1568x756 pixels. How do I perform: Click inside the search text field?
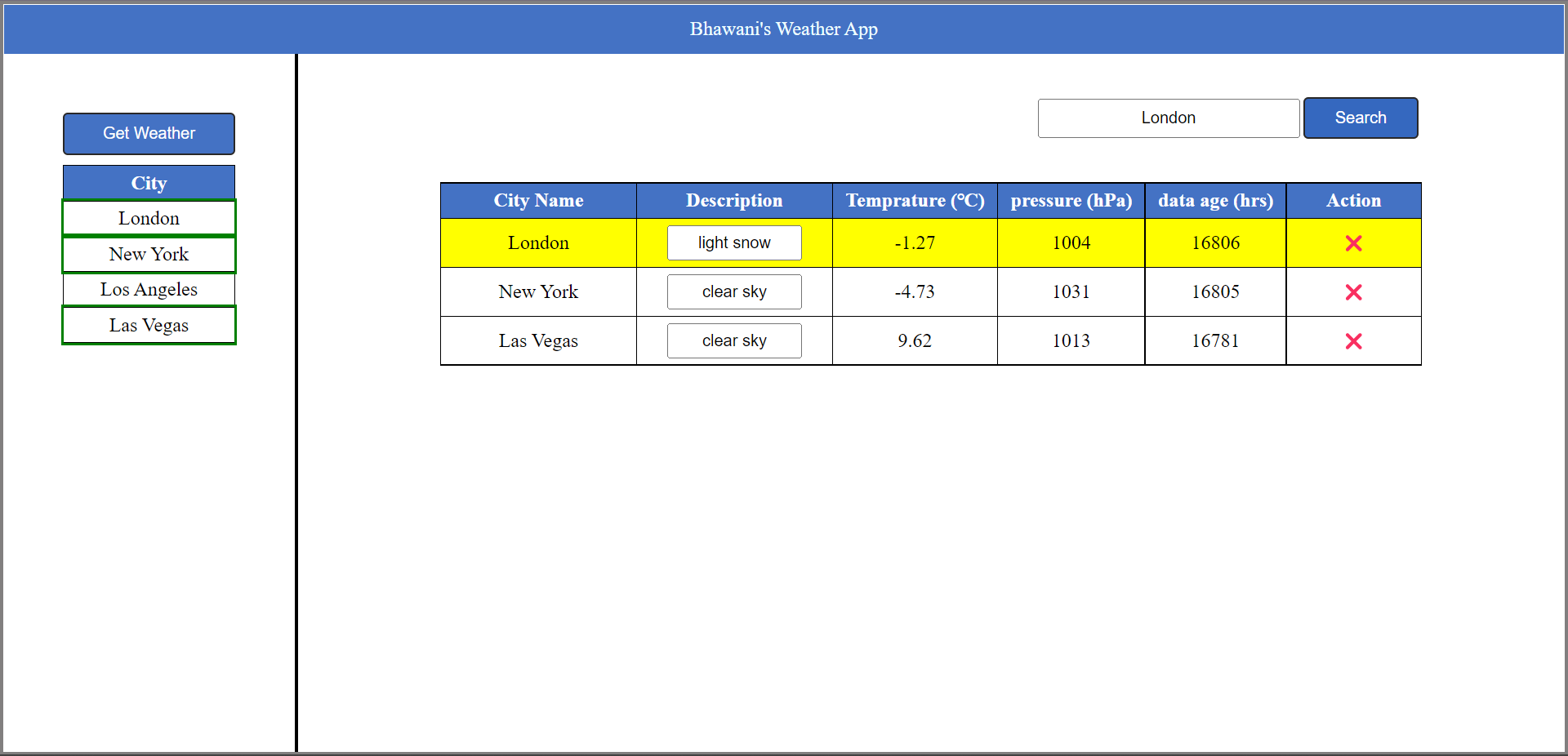coord(1168,118)
